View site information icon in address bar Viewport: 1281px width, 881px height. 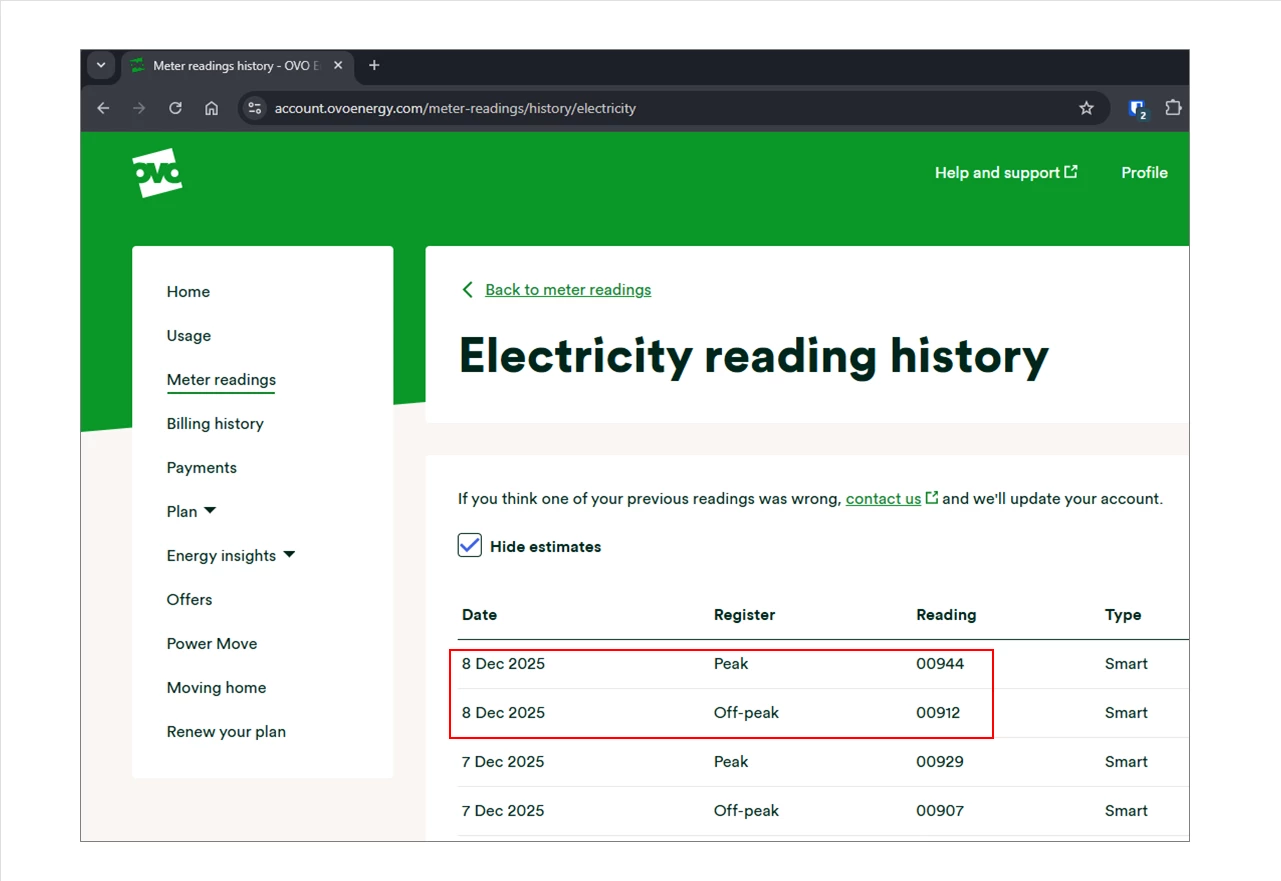pyautogui.click(x=255, y=108)
